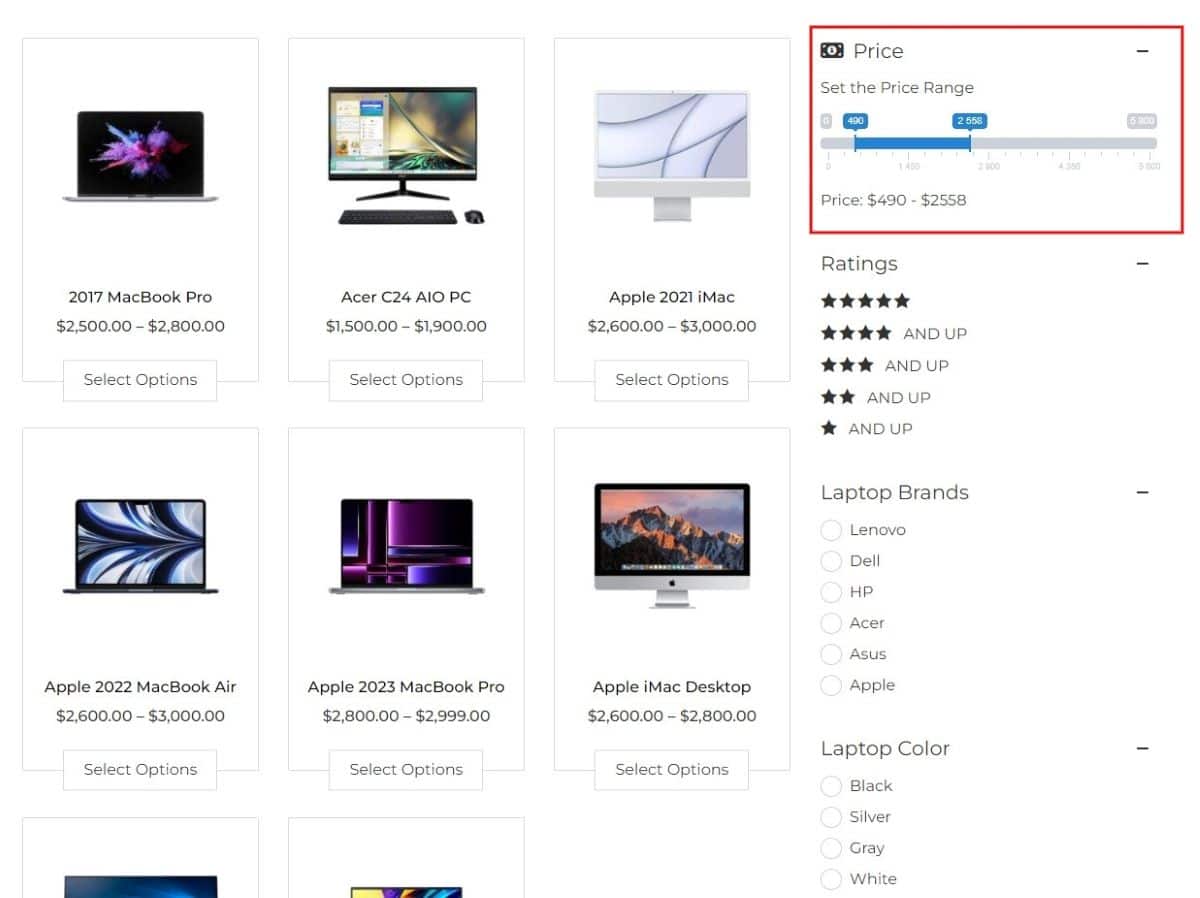The image size is (1200, 898).
Task: Click Select Options for Apple iMac Desktop
Action: click(672, 770)
